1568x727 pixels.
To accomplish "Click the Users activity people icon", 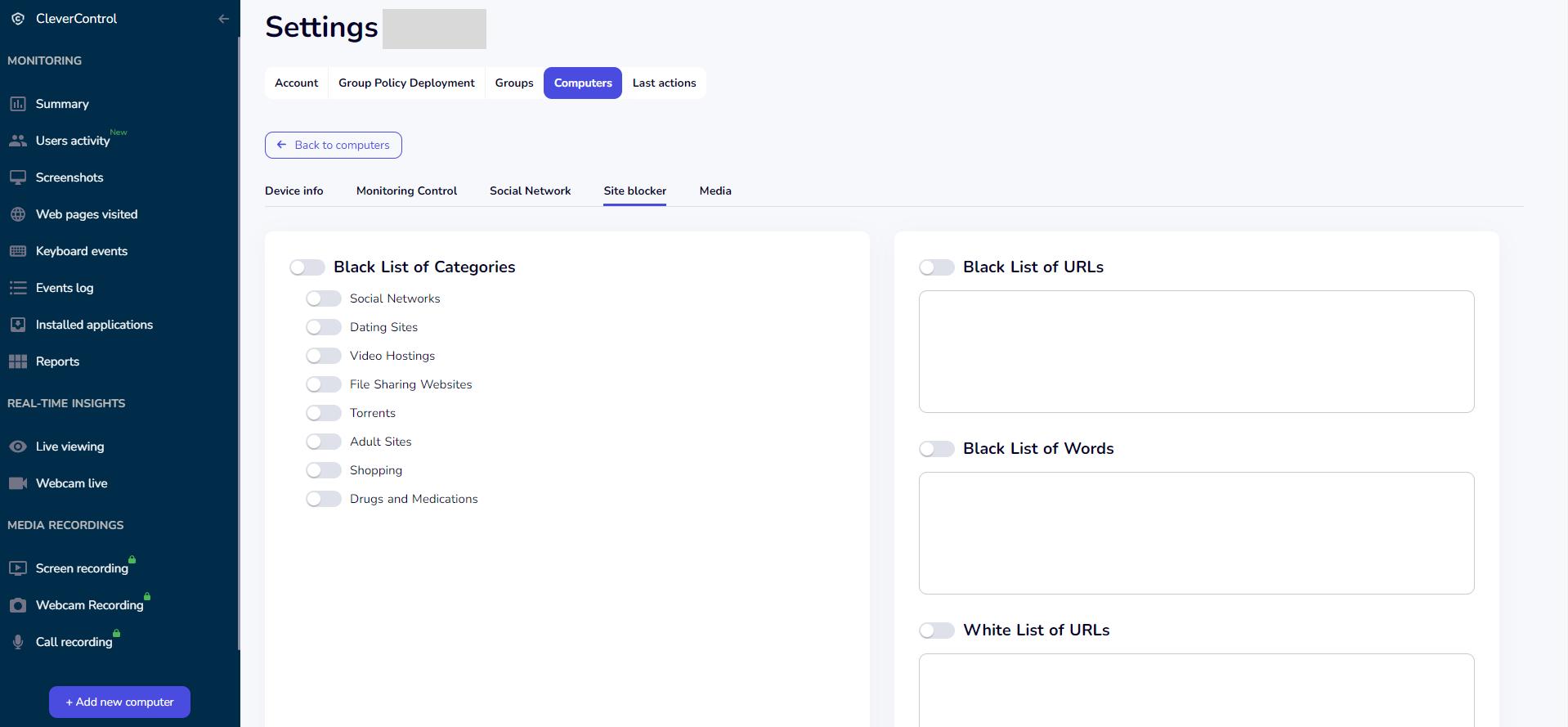I will [x=18, y=141].
